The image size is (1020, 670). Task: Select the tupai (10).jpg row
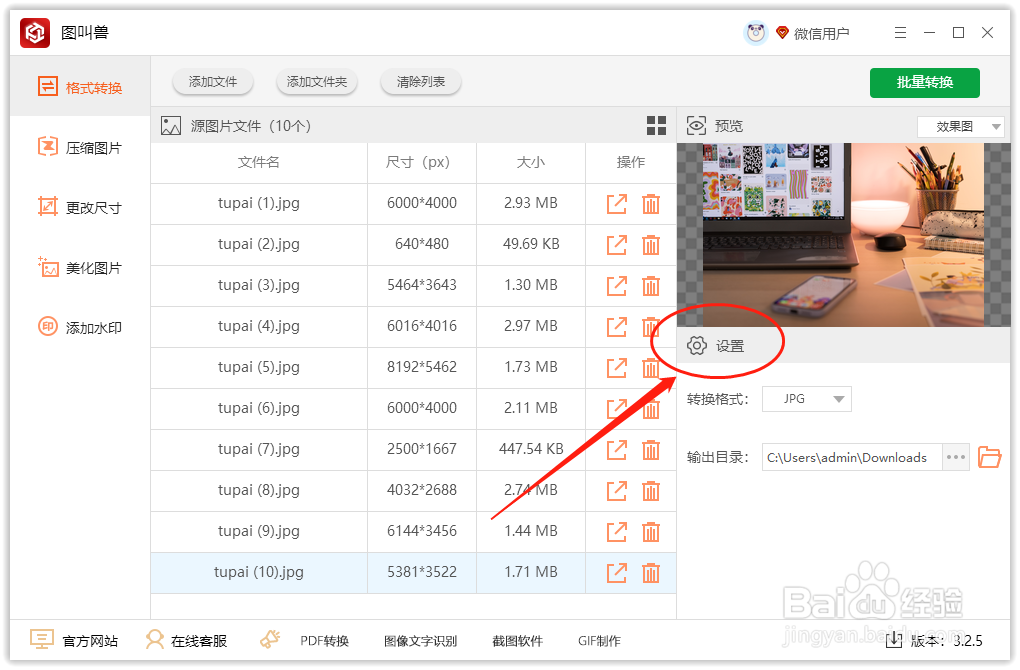click(x=258, y=572)
